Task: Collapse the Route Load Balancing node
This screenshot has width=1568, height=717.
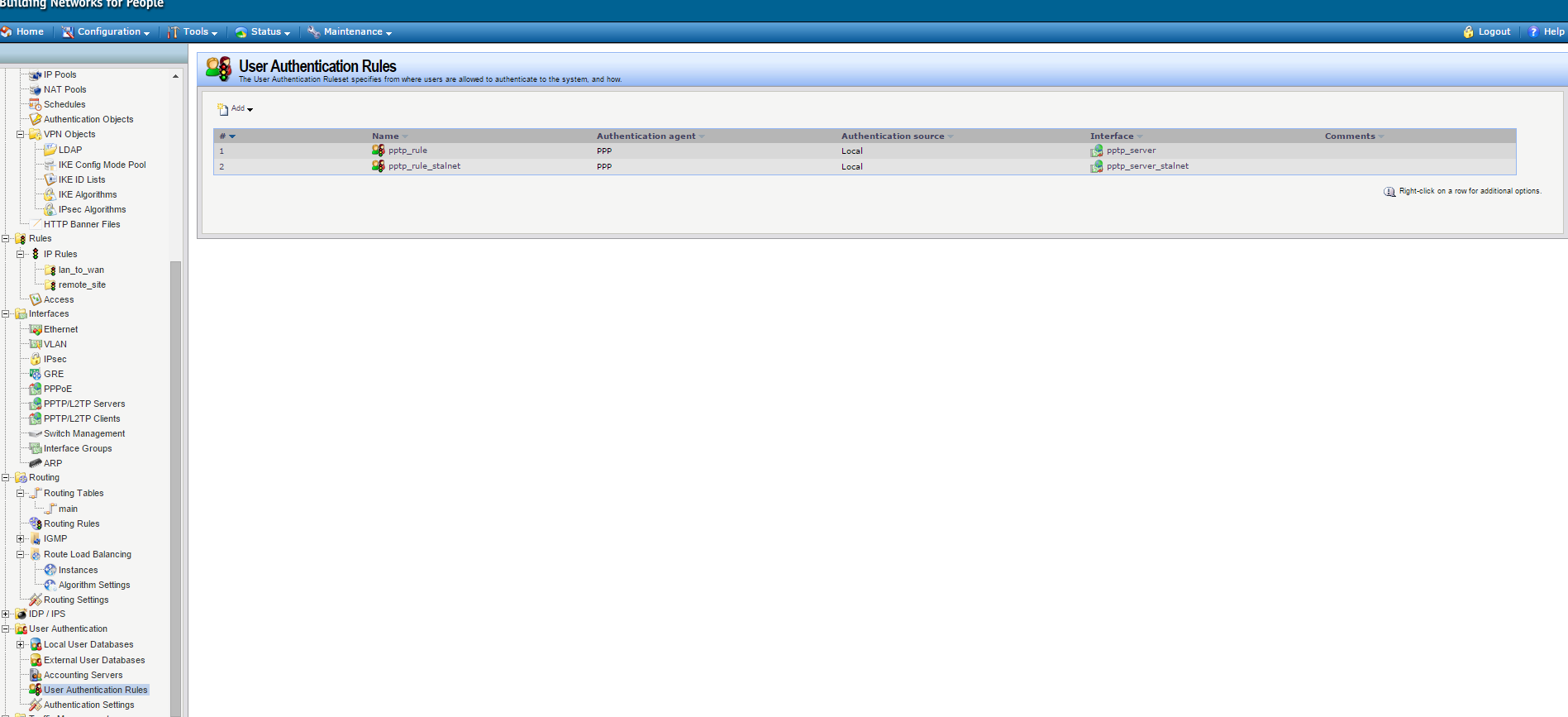Action: 21,554
